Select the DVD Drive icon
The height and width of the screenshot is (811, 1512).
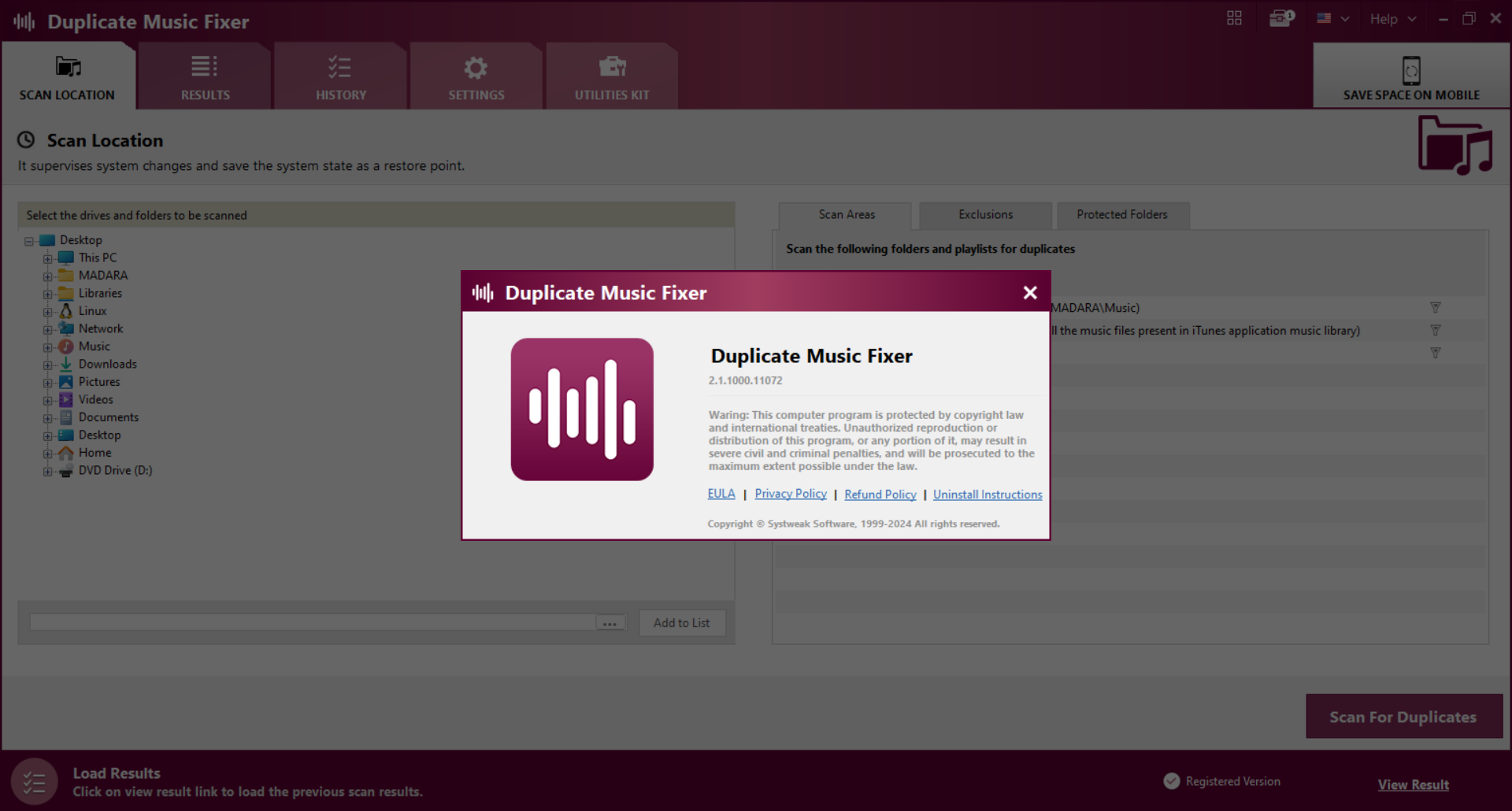tap(66, 471)
